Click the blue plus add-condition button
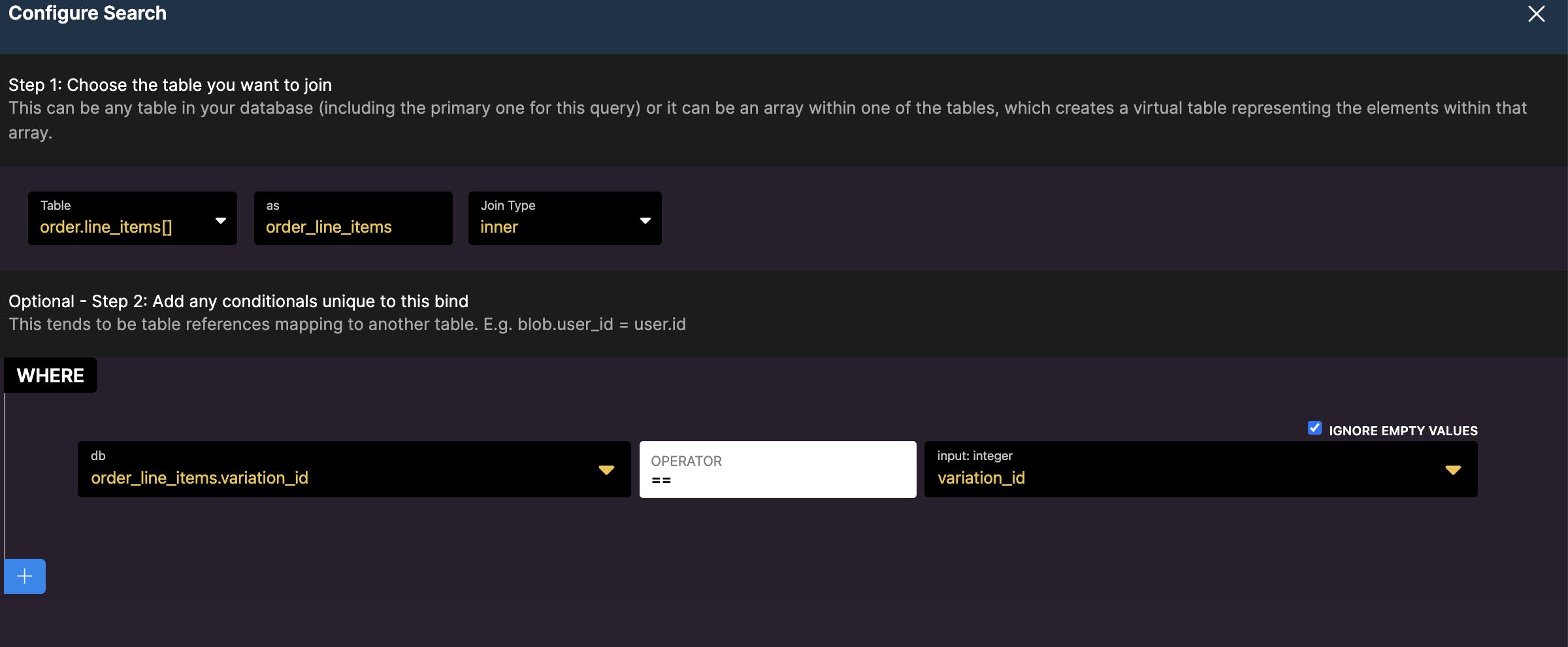1568x647 pixels. 25,576
